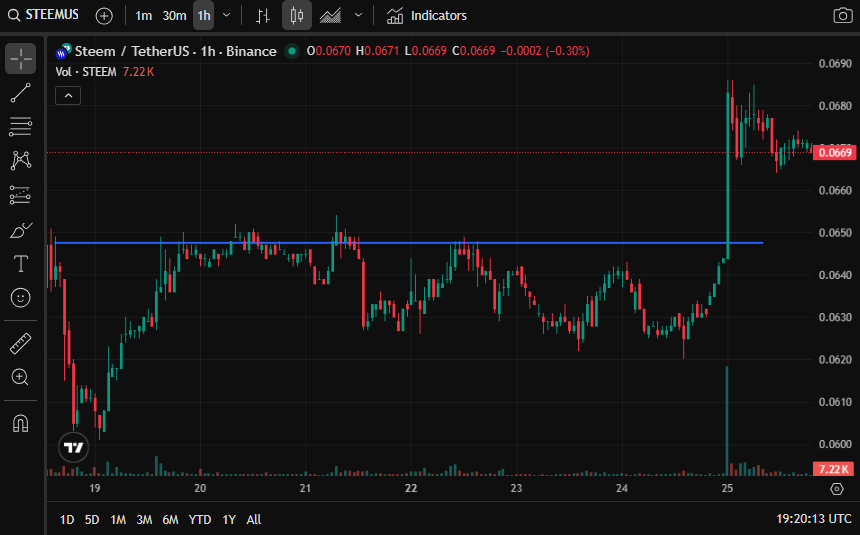Switch to candlestick chart style
The image size is (860, 535).
coord(297,16)
